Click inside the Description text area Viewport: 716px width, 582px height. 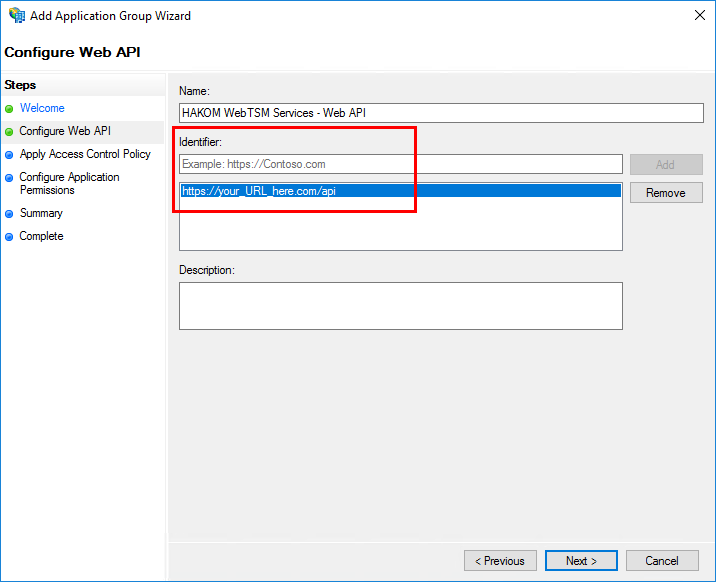point(400,305)
